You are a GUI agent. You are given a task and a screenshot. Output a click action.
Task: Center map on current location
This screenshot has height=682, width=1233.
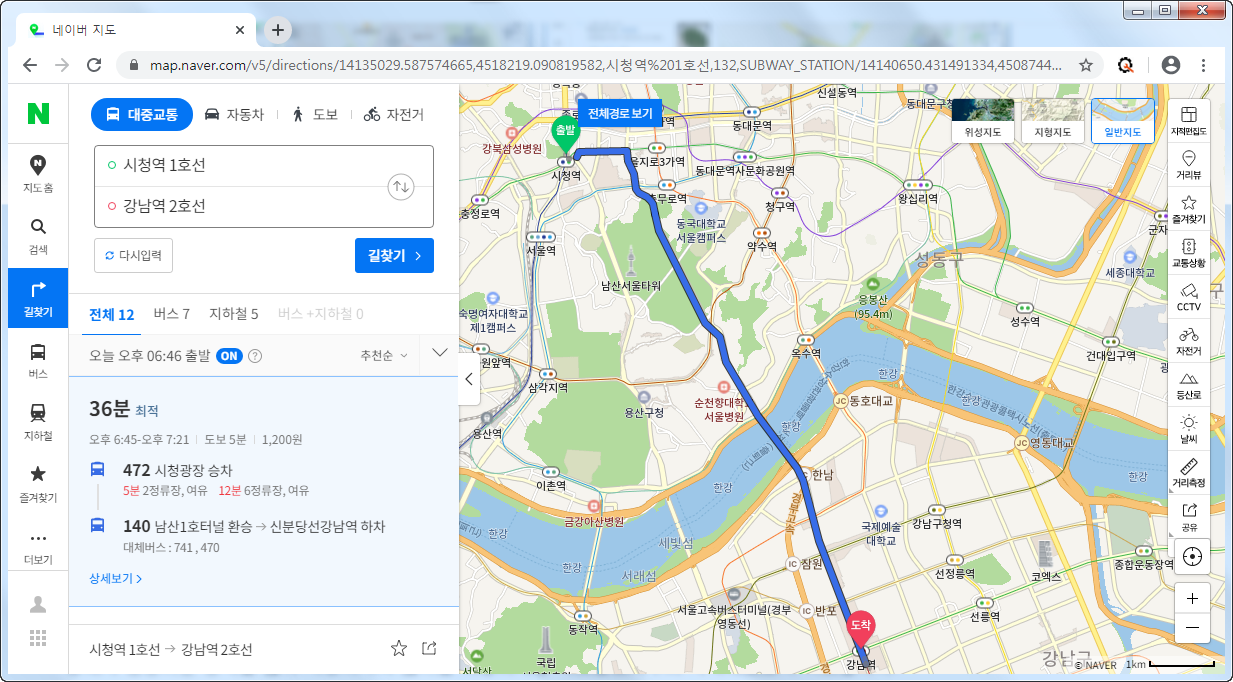pos(1191,556)
